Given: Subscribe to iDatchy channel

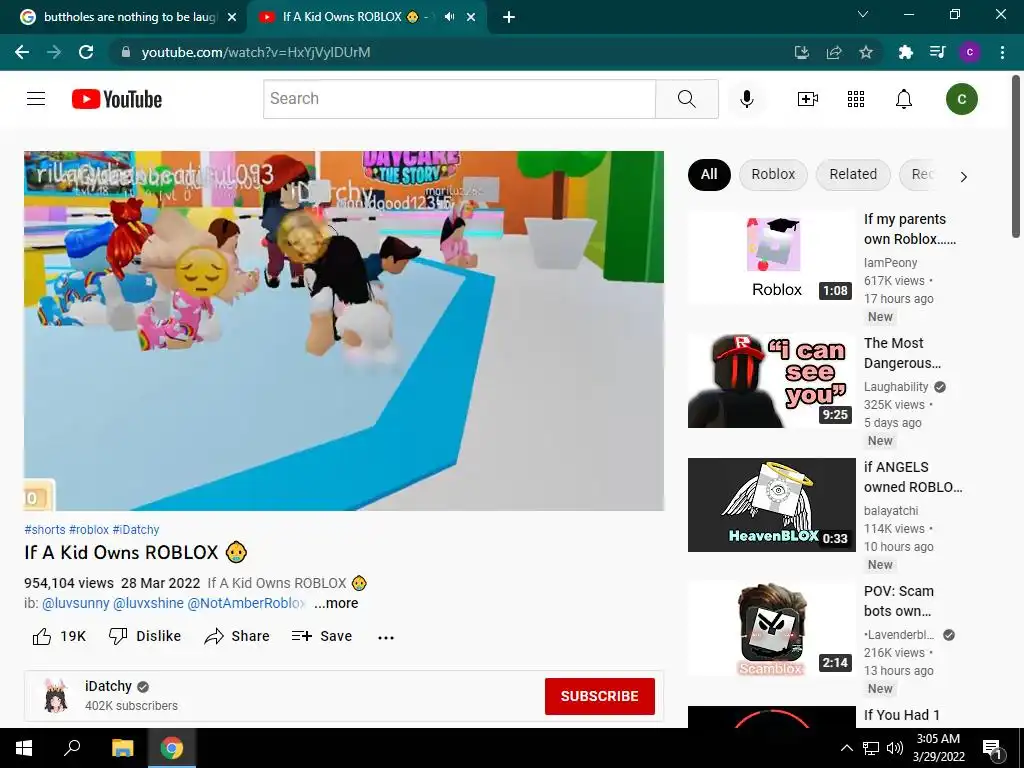Looking at the screenshot, I should pyautogui.click(x=600, y=696).
